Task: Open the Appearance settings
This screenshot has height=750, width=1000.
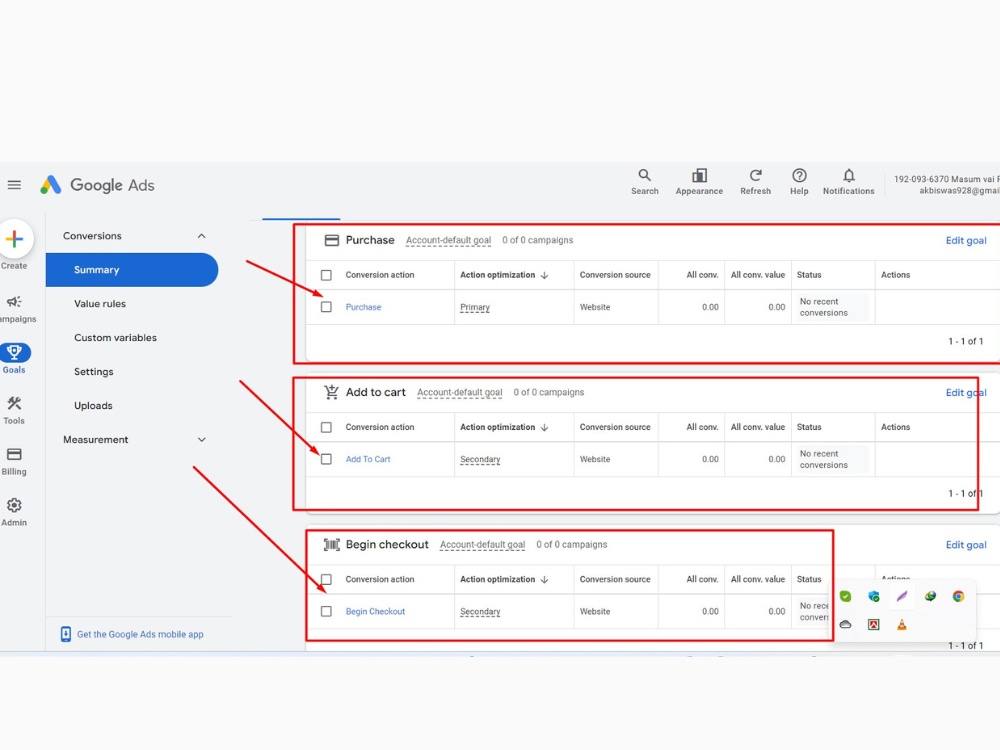Action: click(x=699, y=182)
